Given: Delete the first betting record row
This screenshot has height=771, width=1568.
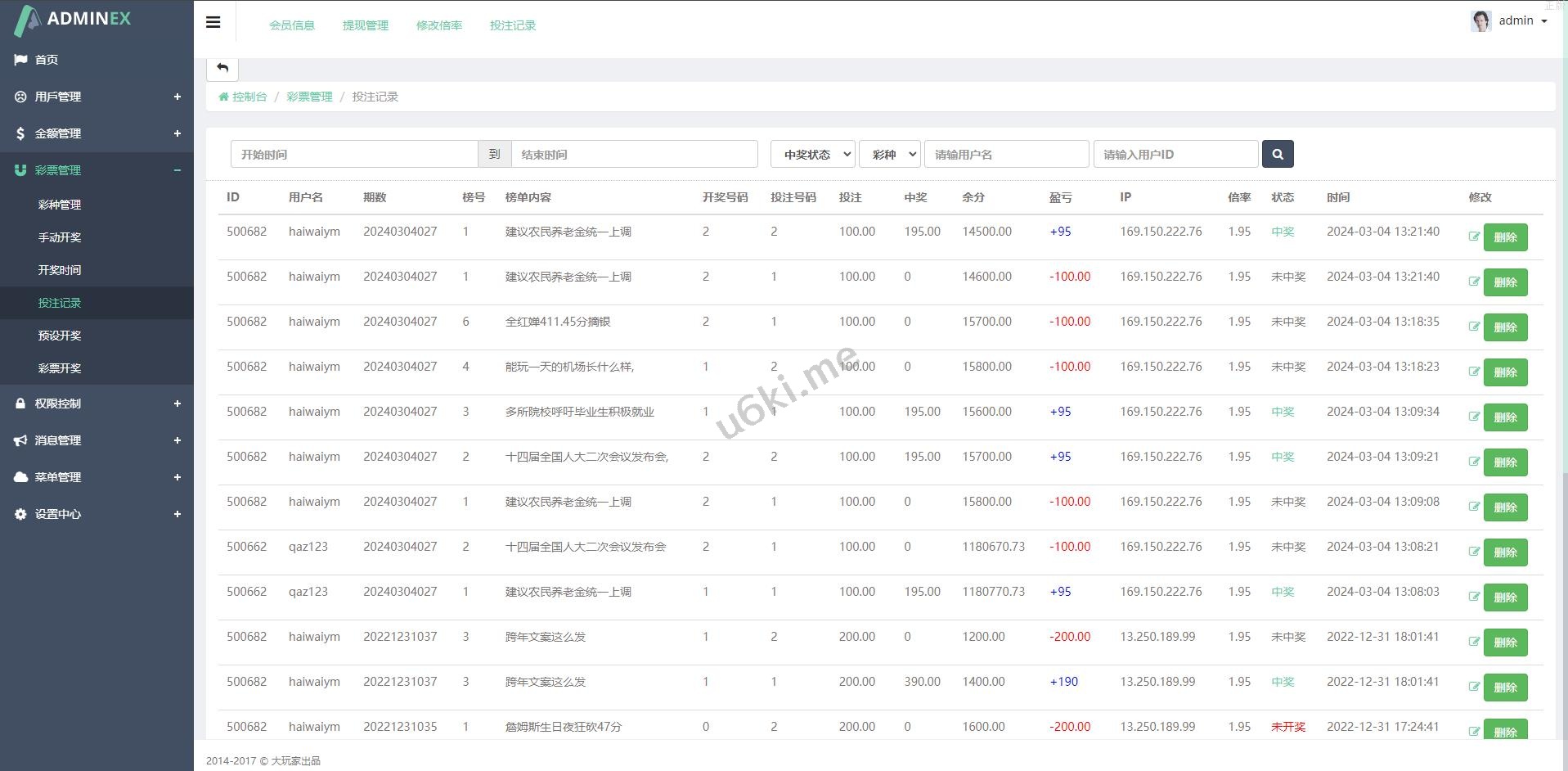Looking at the screenshot, I should click(x=1505, y=237).
